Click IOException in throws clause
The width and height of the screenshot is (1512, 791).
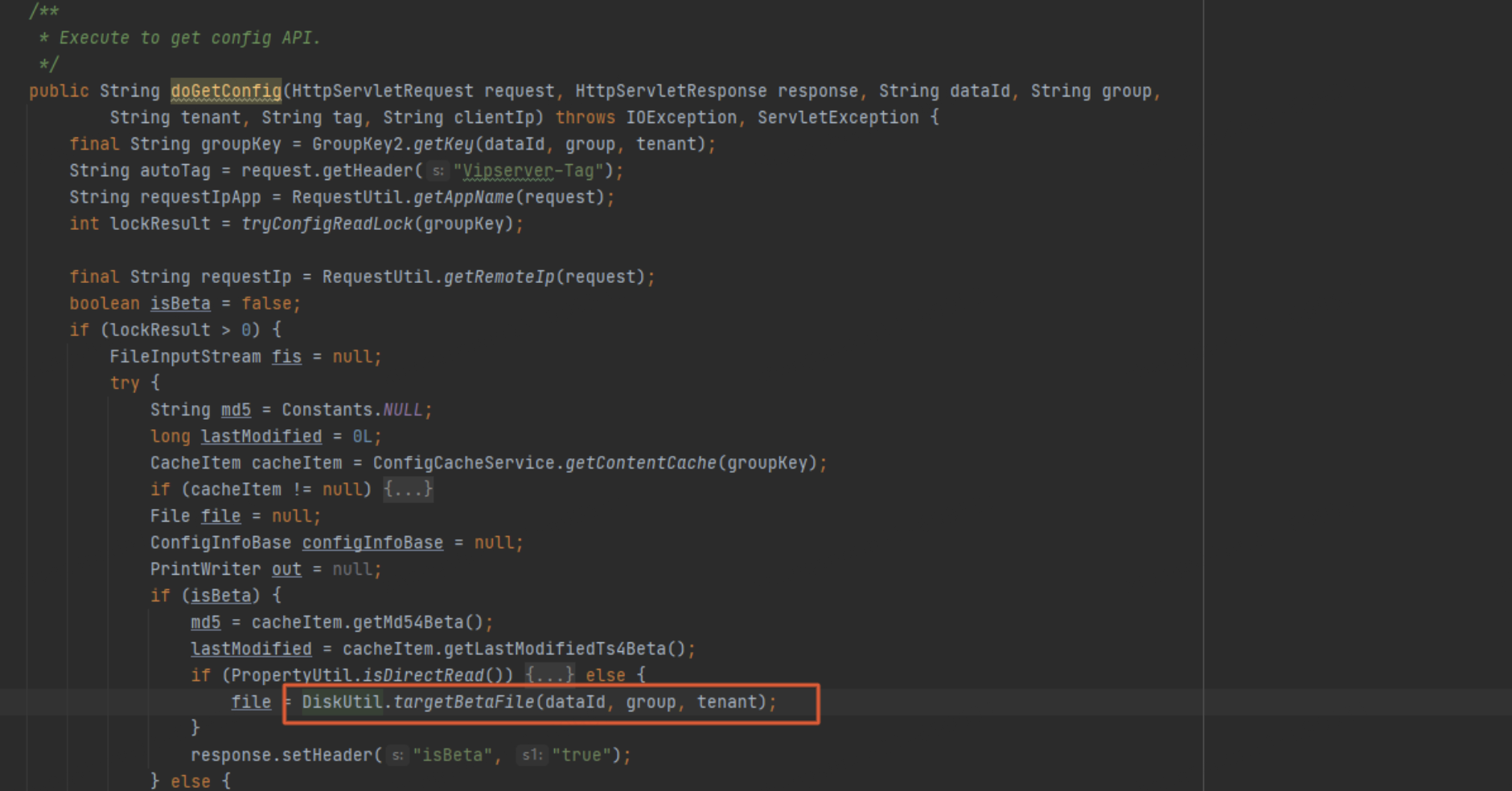[681, 117]
